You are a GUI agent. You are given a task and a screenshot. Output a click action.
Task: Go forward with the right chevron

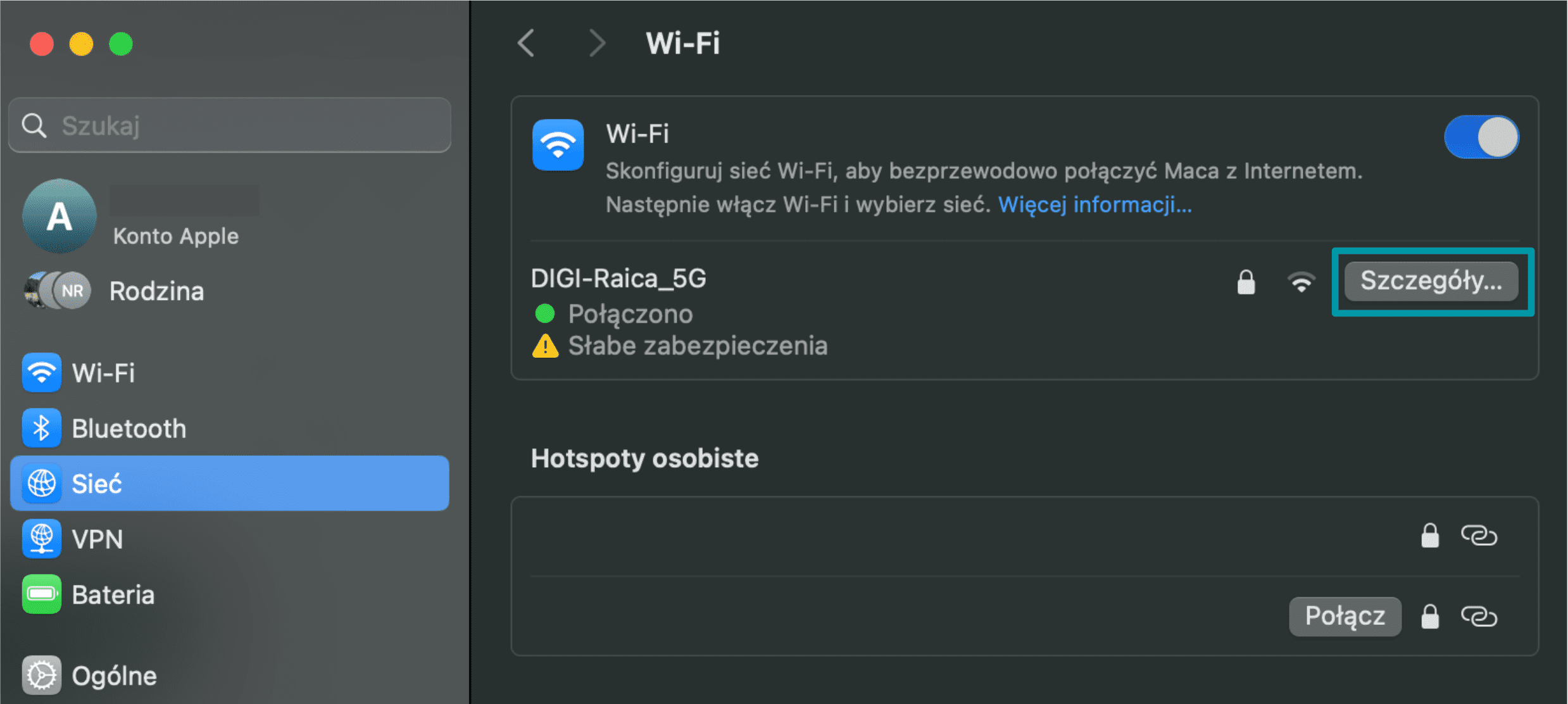596,43
